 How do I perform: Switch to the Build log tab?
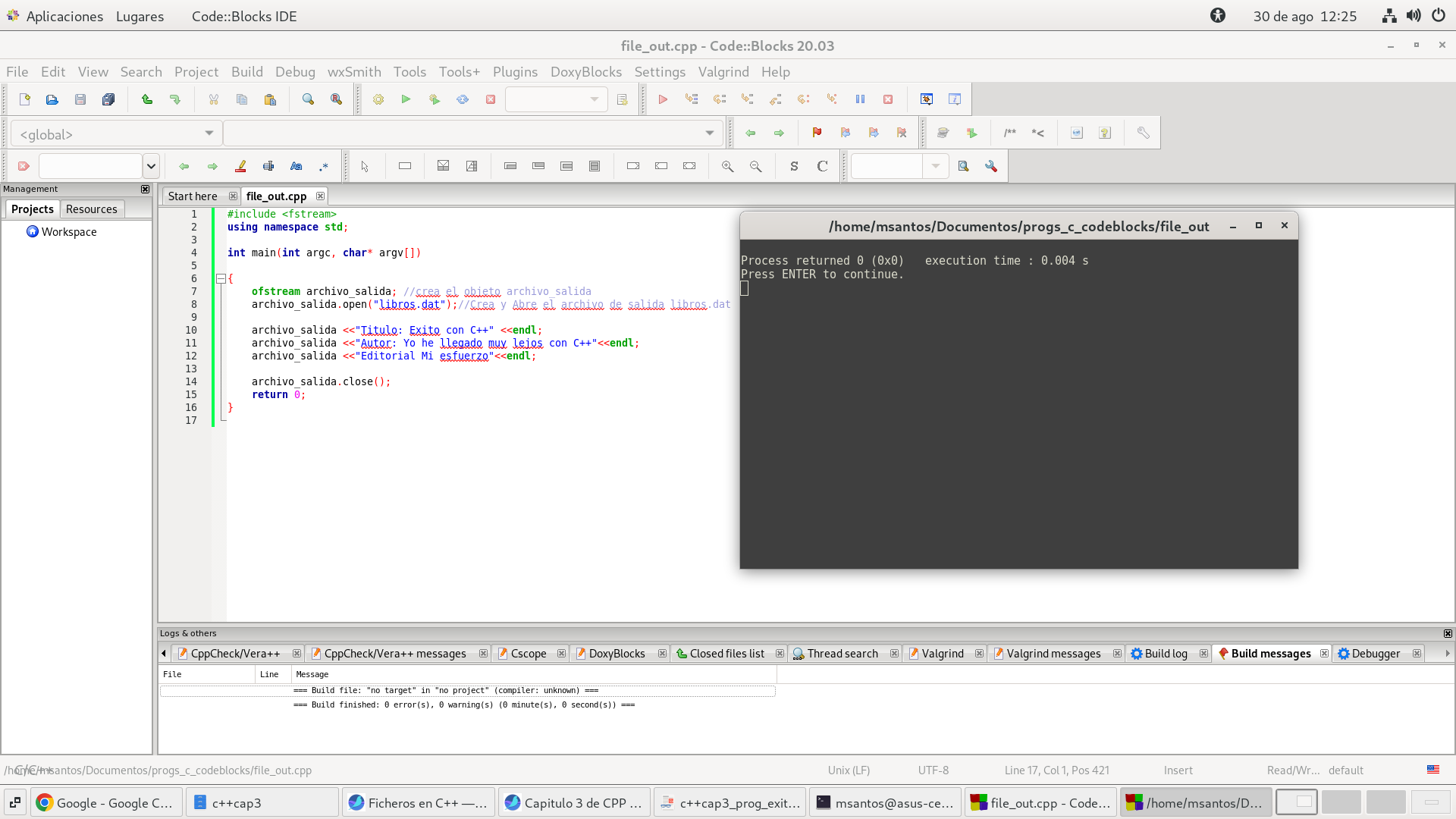(x=1165, y=654)
